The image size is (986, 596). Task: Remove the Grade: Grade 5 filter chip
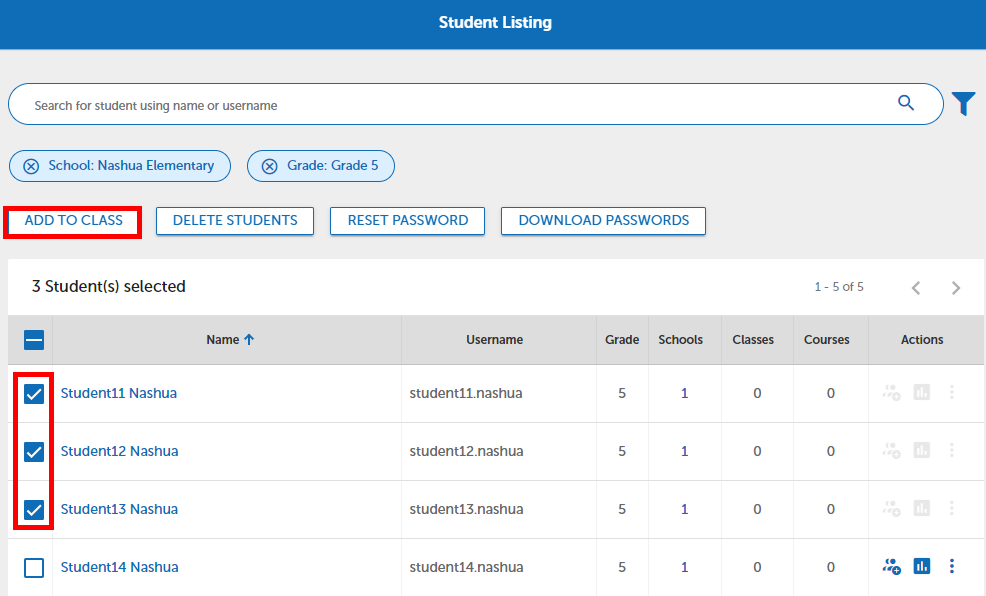click(x=268, y=165)
